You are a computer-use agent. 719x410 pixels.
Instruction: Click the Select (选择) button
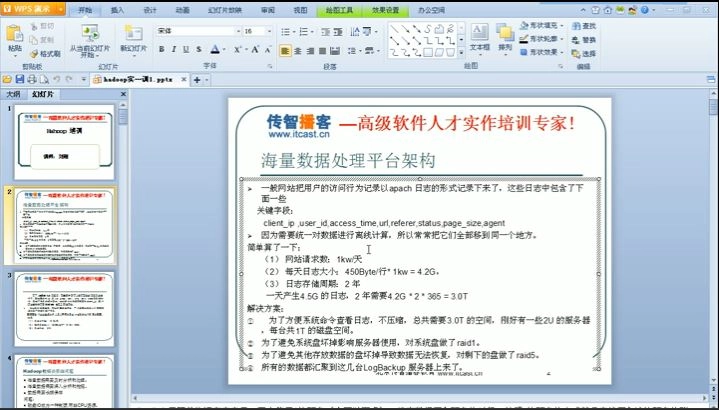click(x=584, y=54)
